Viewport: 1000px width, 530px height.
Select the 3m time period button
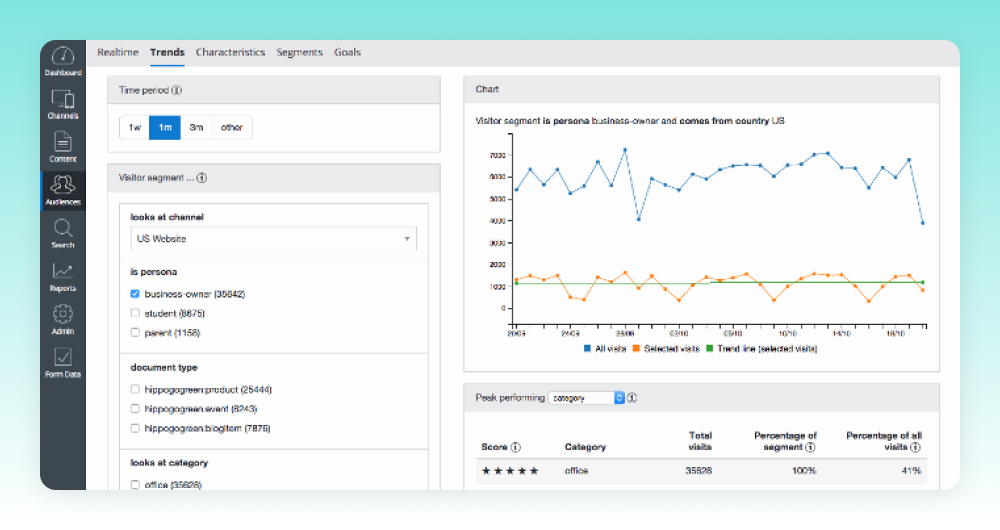tap(196, 128)
